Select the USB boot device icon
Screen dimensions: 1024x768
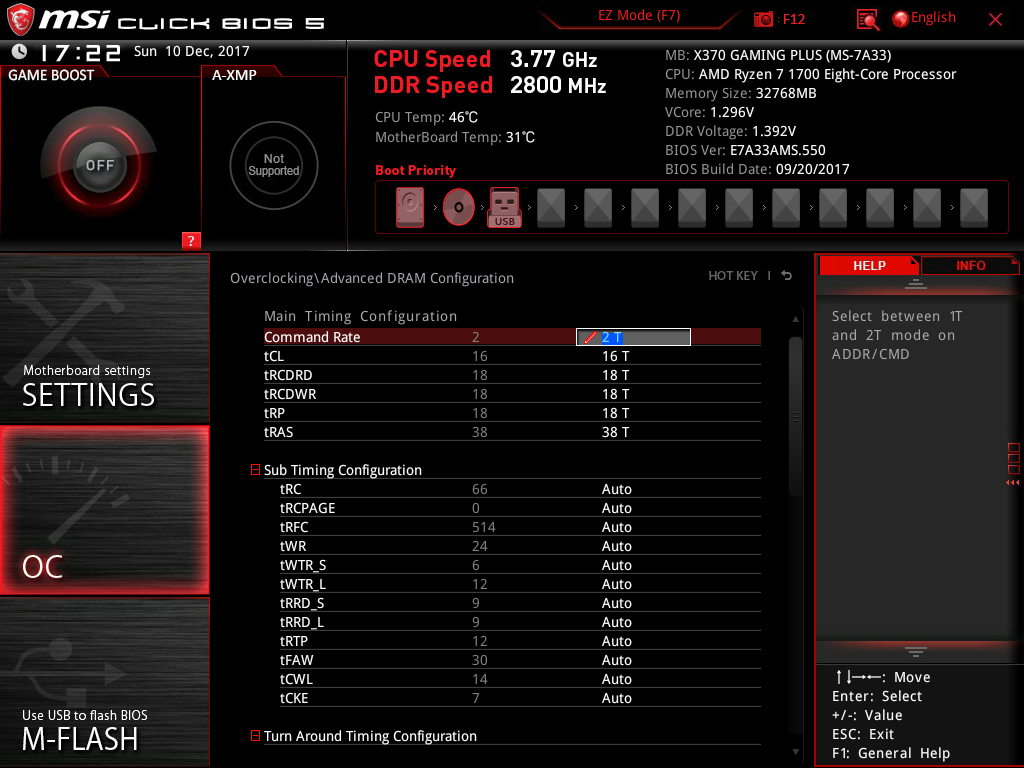tap(504, 207)
